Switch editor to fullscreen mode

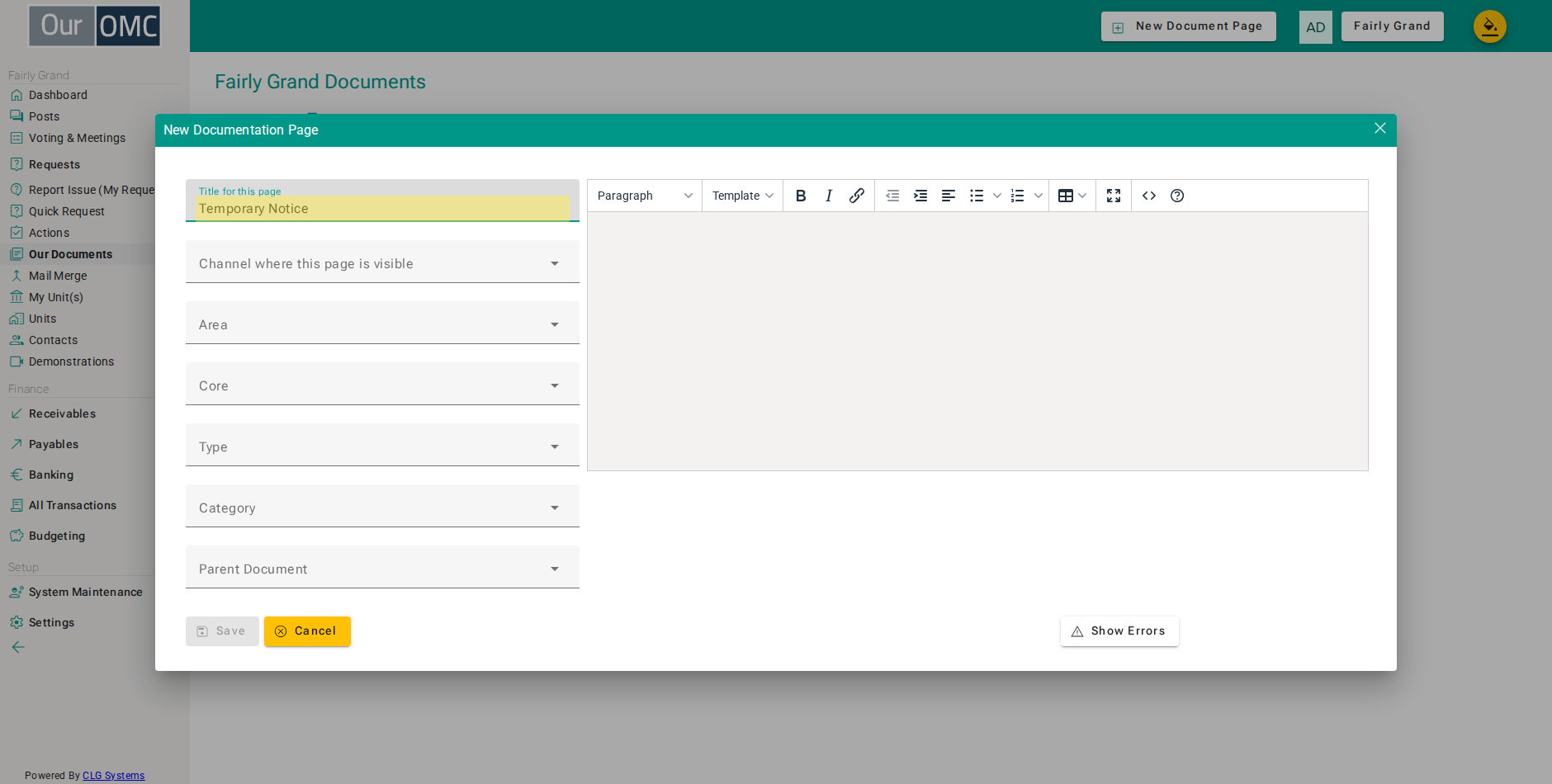point(1114,196)
